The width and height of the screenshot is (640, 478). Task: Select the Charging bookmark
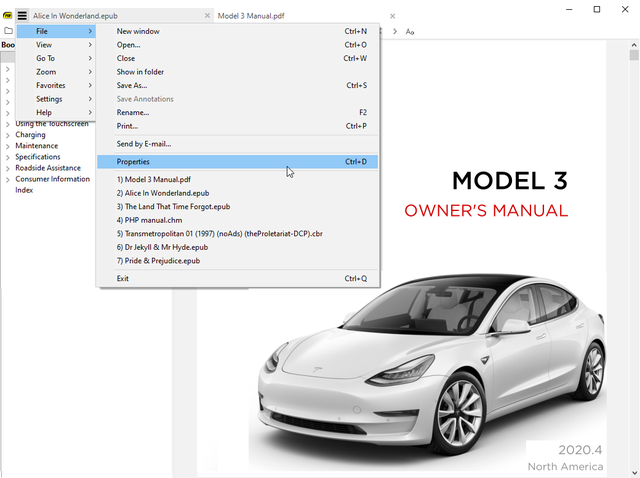[x=30, y=134]
